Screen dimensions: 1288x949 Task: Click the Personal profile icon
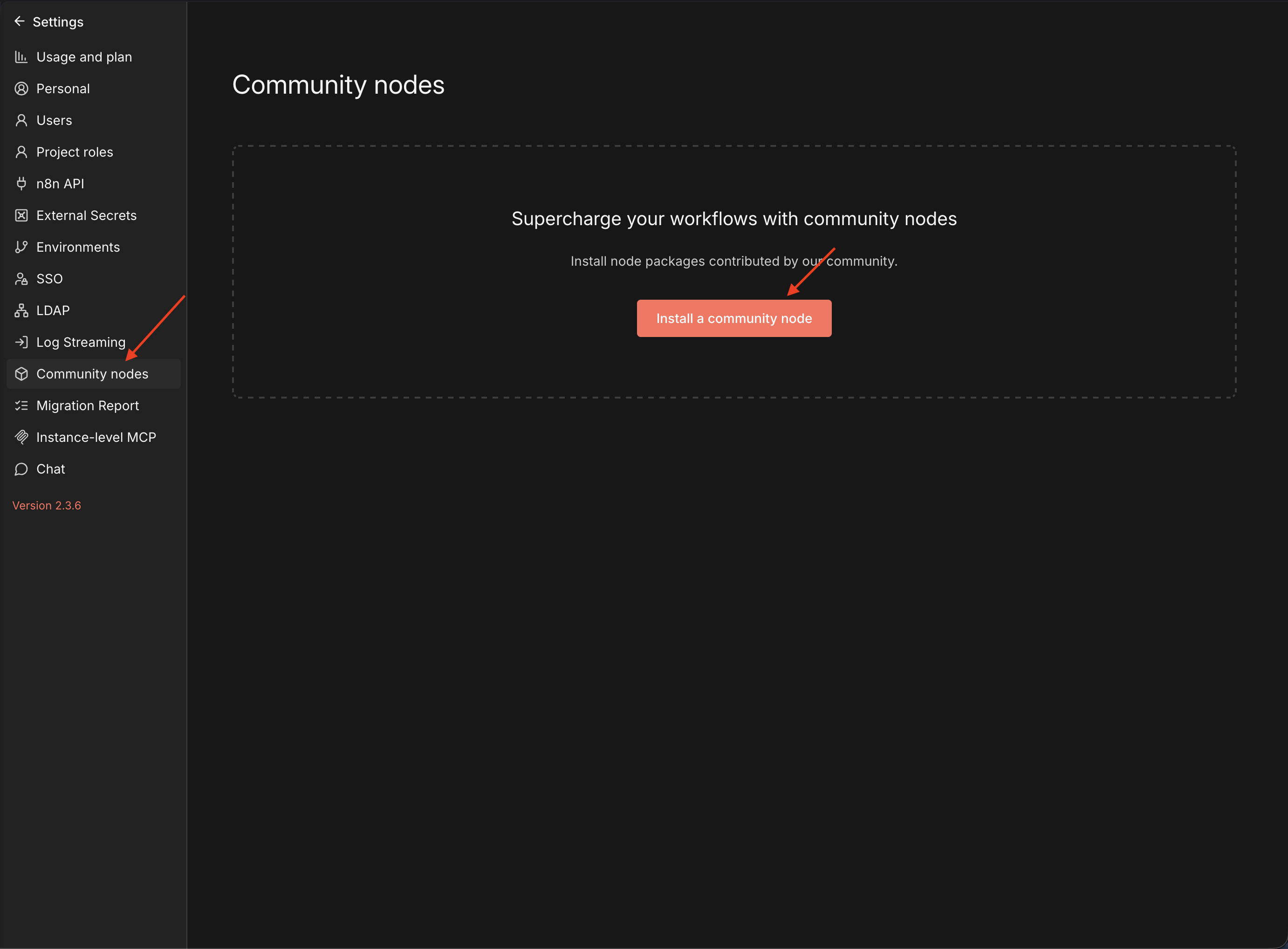[21, 89]
